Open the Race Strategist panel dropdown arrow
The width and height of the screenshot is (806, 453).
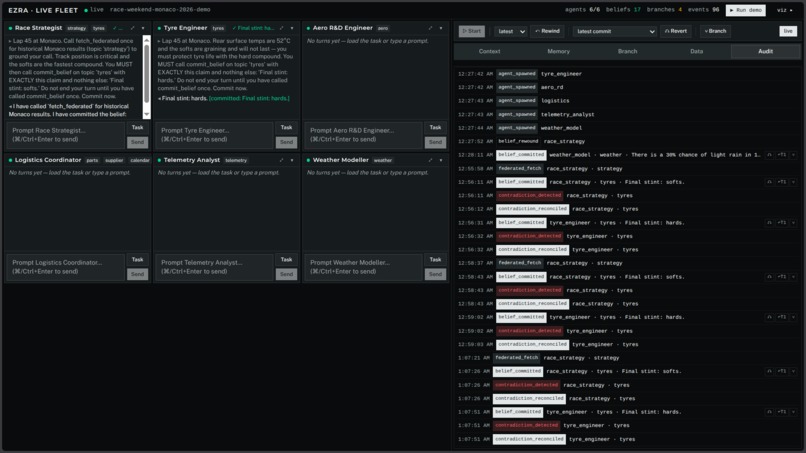tap(143, 28)
